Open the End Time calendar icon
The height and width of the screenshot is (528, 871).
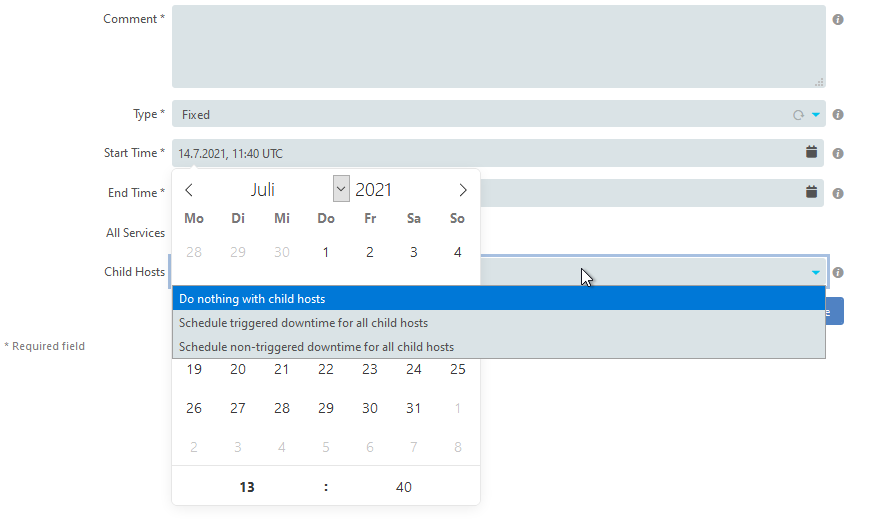coord(811,192)
